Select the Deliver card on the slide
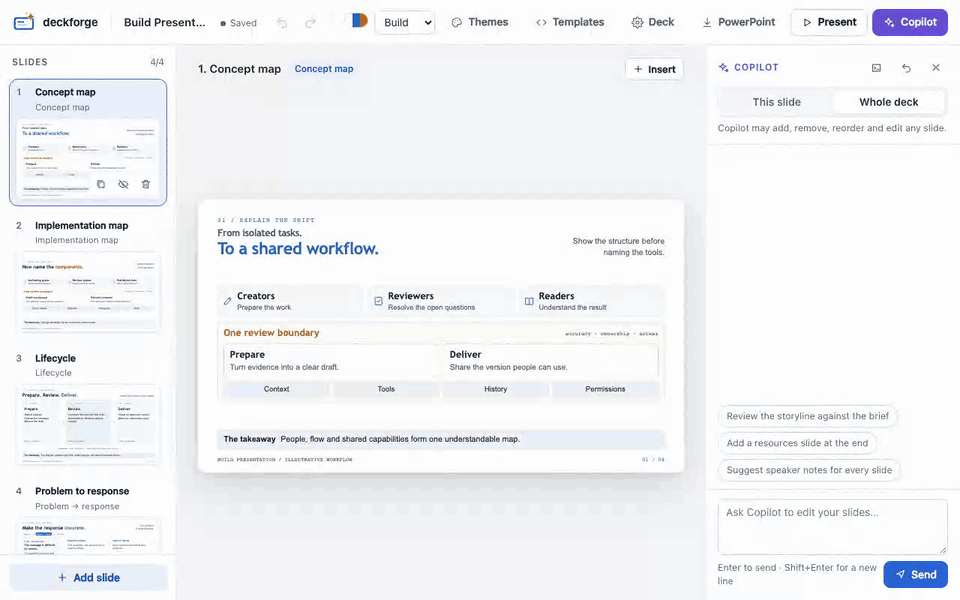The image size is (960, 600). [x=550, y=361]
